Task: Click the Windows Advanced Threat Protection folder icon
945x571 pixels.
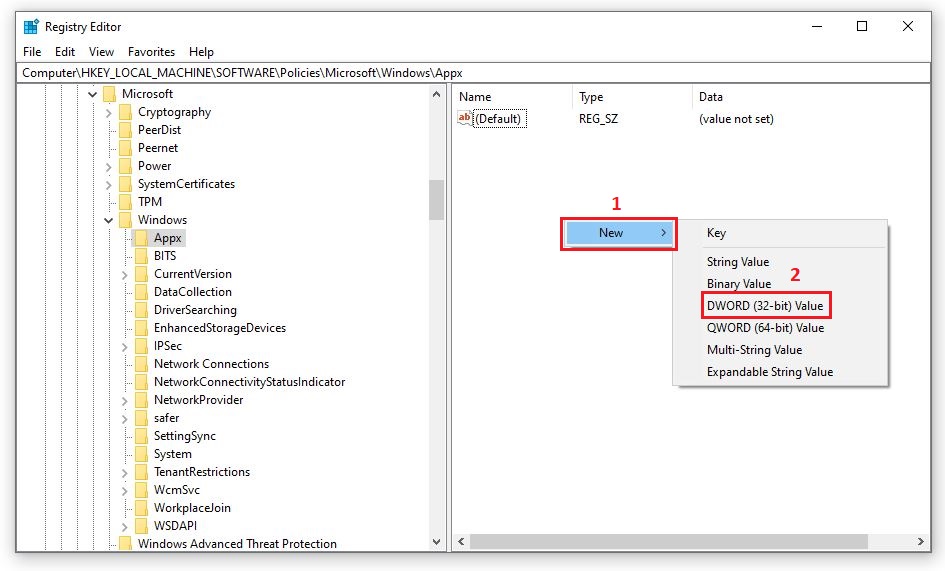Action: click(x=125, y=544)
